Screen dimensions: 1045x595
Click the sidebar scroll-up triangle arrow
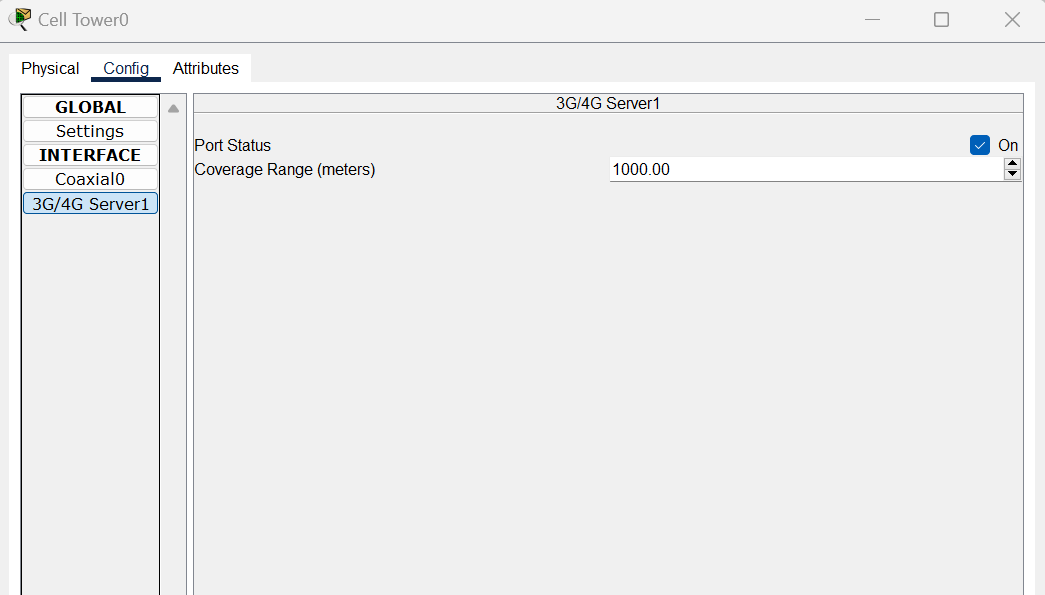click(x=173, y=109)
